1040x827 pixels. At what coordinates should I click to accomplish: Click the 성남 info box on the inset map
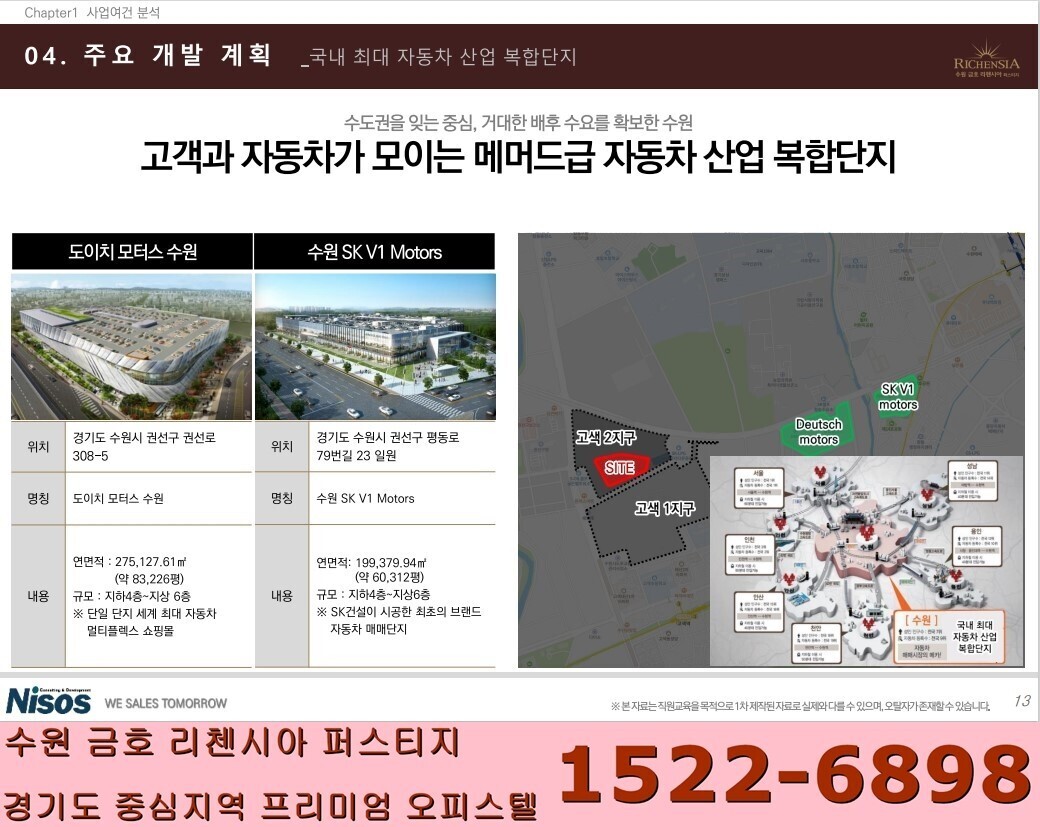[x=971, y=483]
